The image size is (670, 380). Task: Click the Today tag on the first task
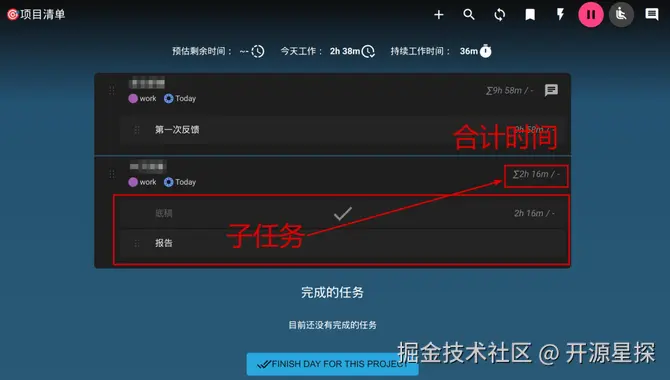click(180, 99)
